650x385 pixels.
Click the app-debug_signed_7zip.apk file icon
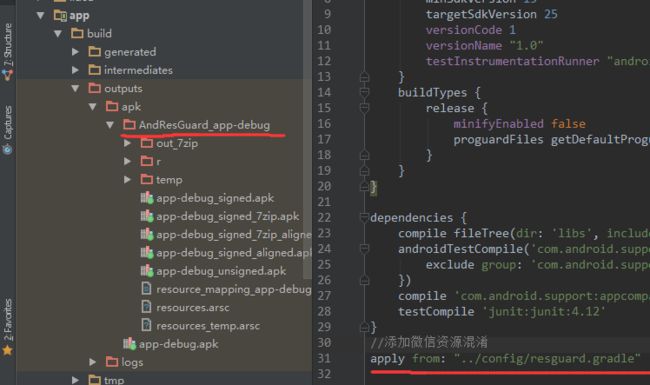pyautogui.click(x=147, y=216)
